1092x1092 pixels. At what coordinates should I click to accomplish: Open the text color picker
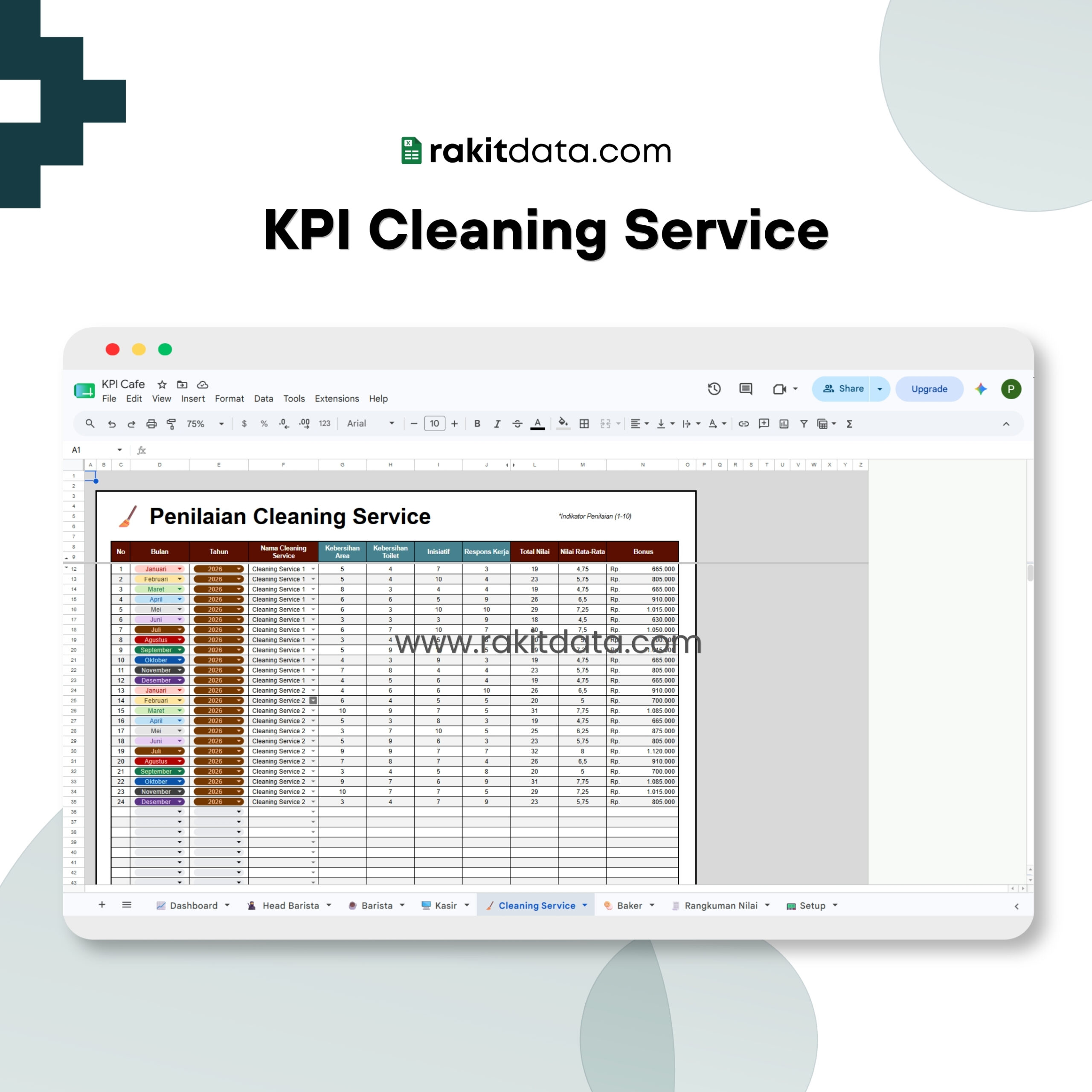[x=537, y=424]
